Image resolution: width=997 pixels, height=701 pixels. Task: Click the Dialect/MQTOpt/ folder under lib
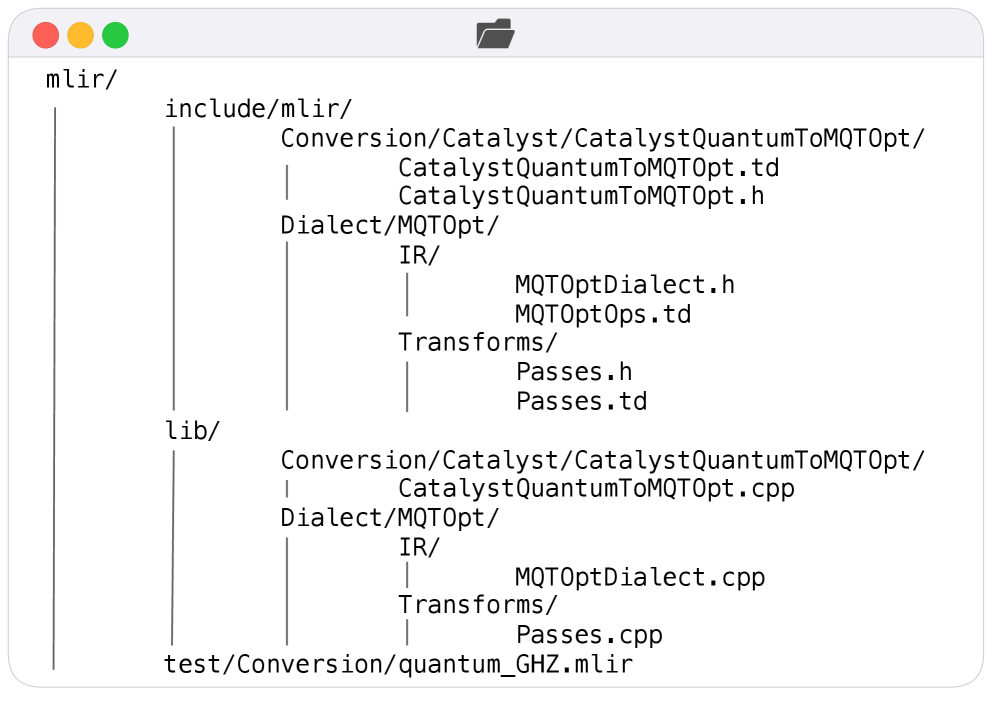389,519
